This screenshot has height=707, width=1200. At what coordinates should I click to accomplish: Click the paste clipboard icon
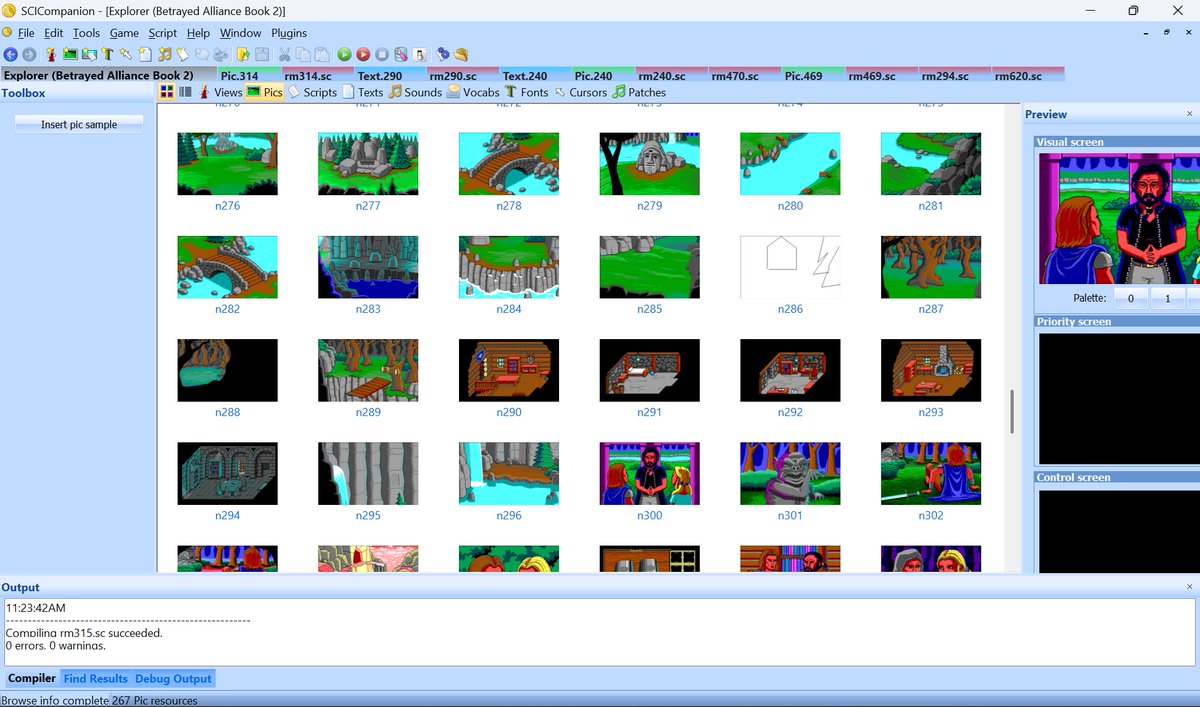(322, 54)
